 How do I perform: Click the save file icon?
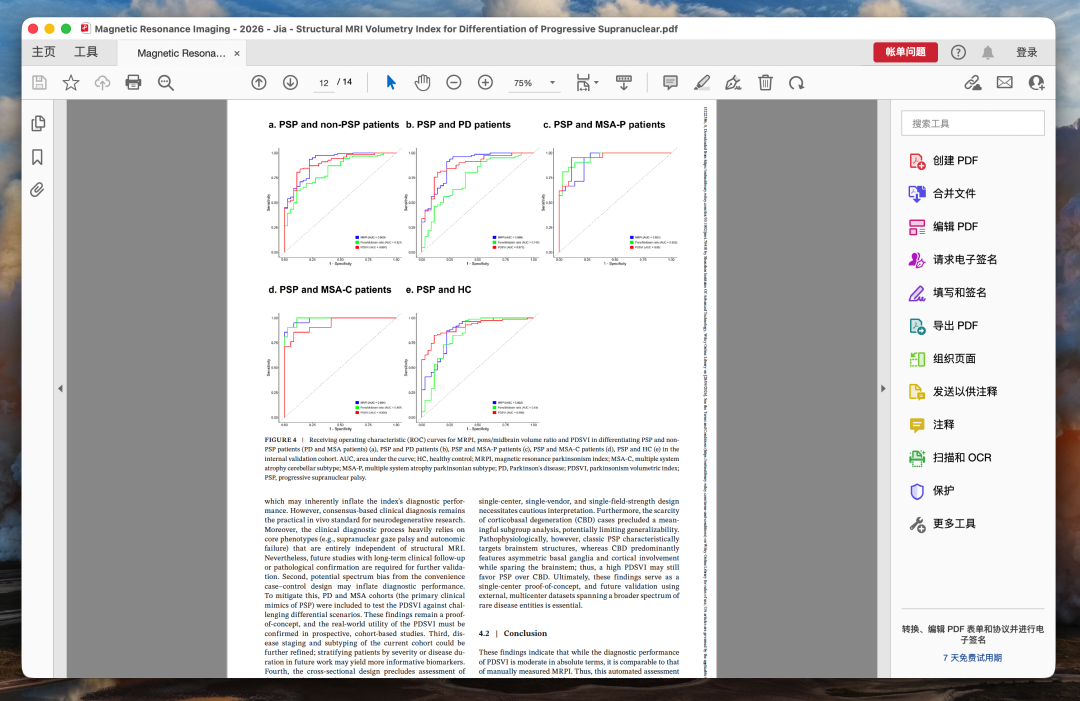pos(39,83)
